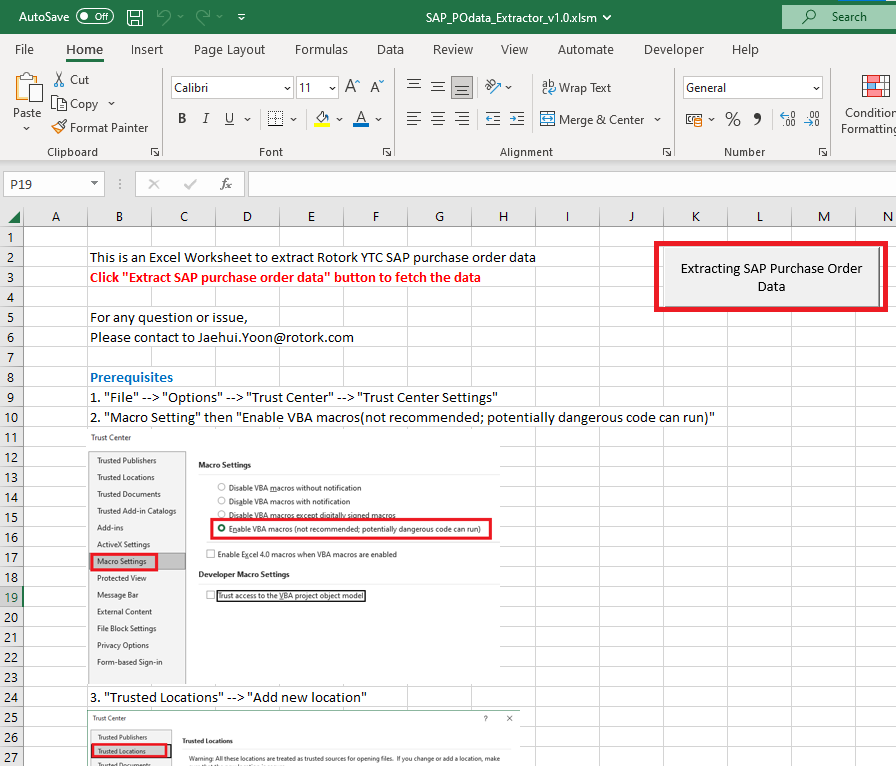Viewport: 896px width, 766px height.
Task: Click the Redo arrow icon
Action: pos(203,17)
